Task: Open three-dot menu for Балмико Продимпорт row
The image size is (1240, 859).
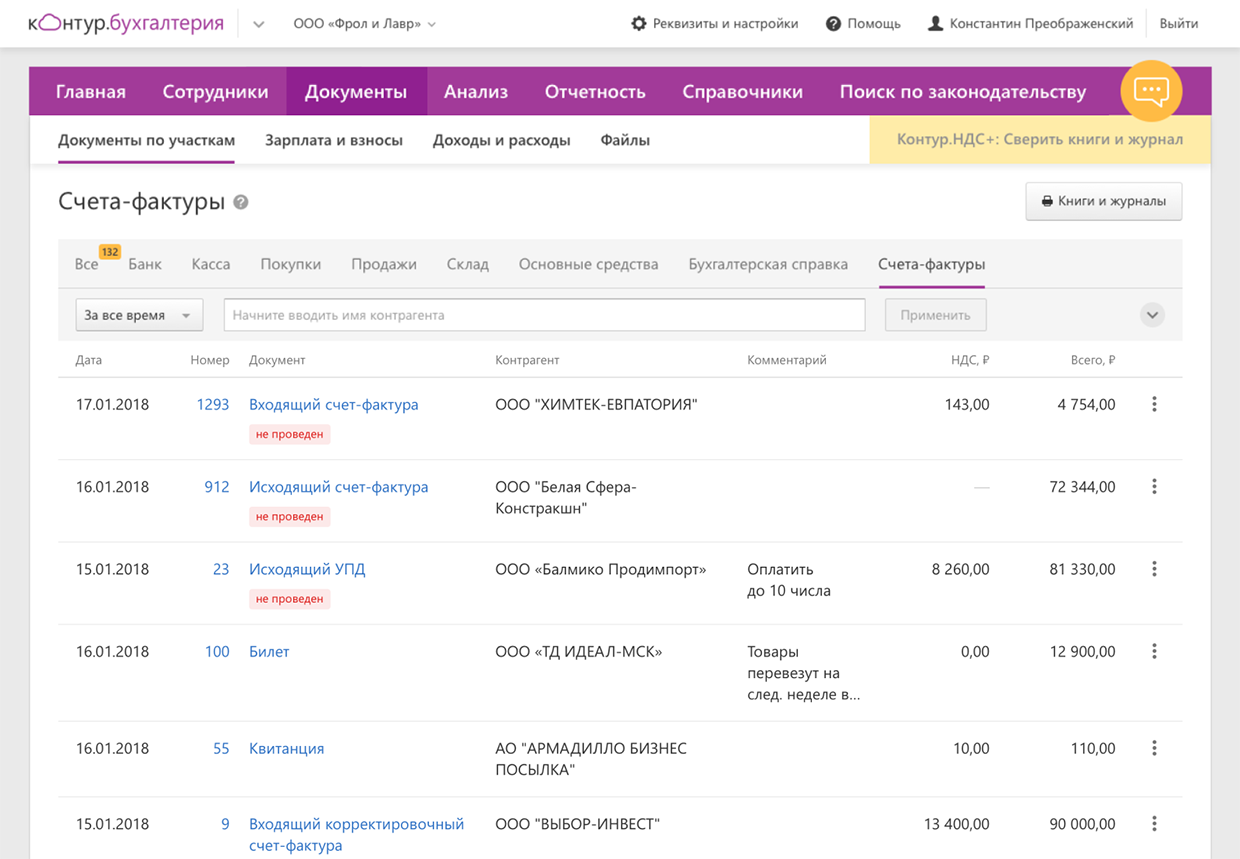Action: coord(1154,569)
